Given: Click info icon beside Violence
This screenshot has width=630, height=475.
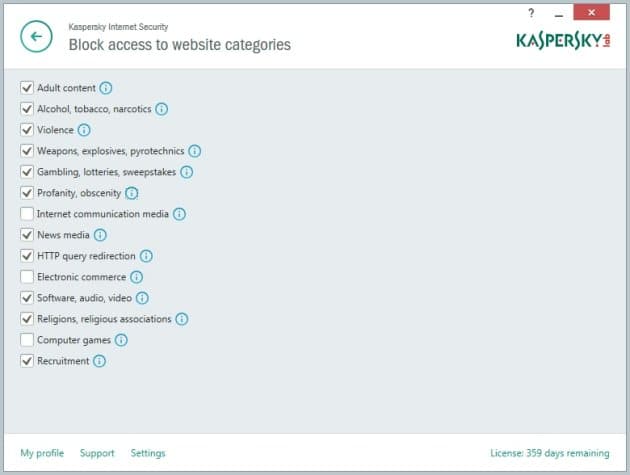Looking at the screenshot, I should tap(84, 130).
